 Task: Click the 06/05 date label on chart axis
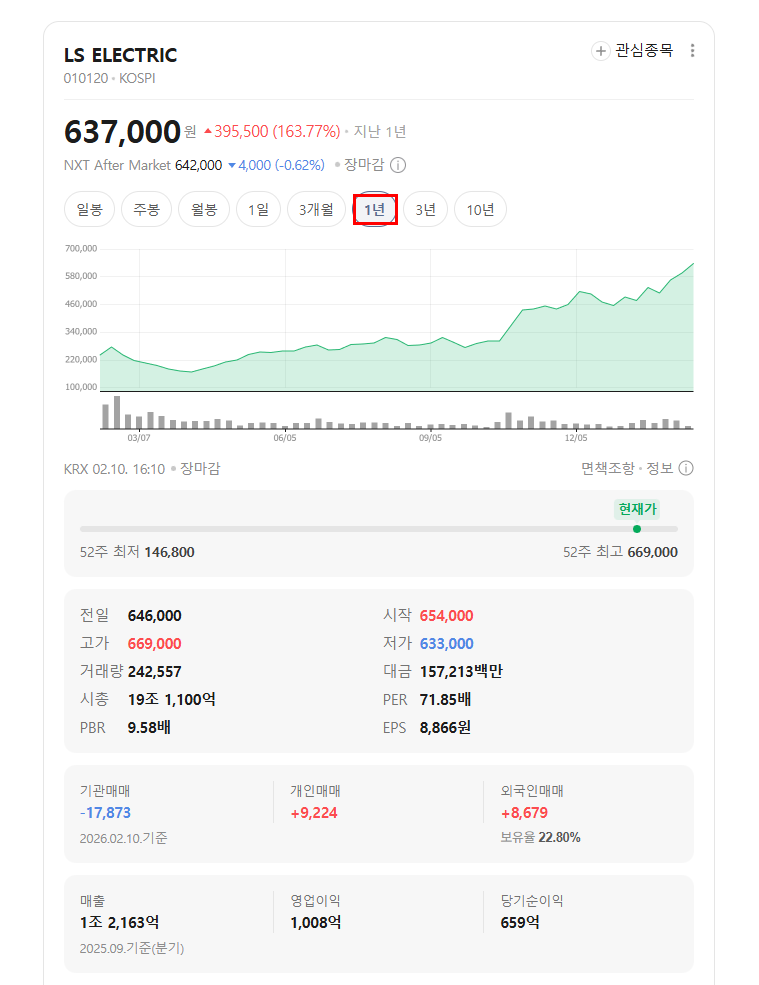[x=285, y=438]
